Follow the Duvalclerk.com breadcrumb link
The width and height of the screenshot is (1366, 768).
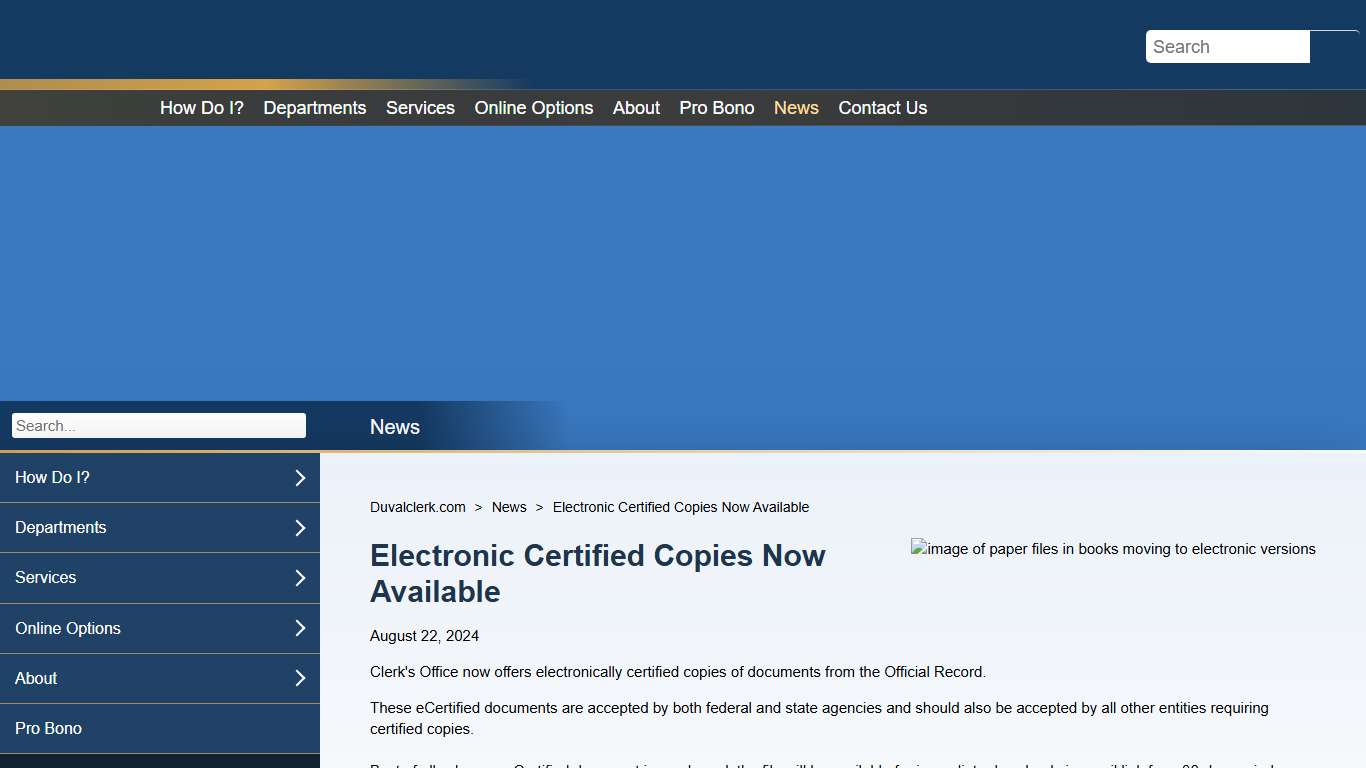(417, 507)
